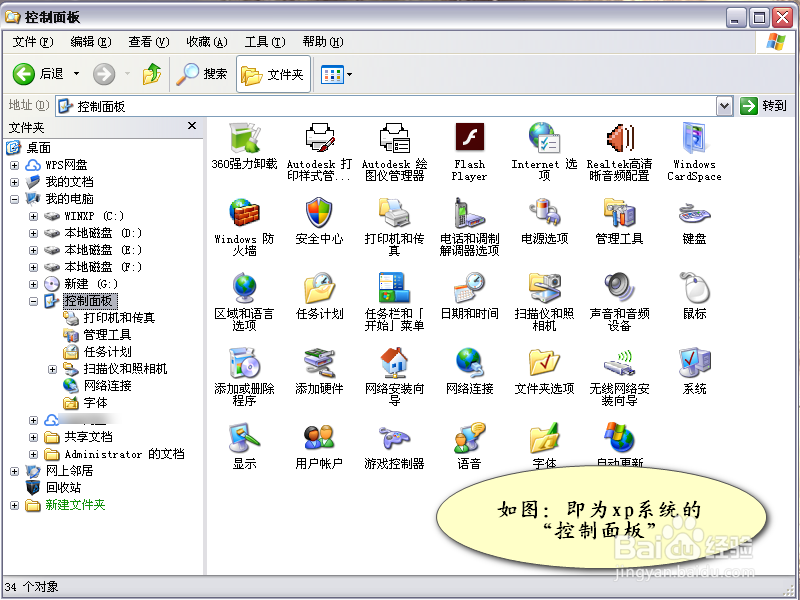Open the address bar dropdown
Screen dimensions: 800x600
tap(724, 106)
